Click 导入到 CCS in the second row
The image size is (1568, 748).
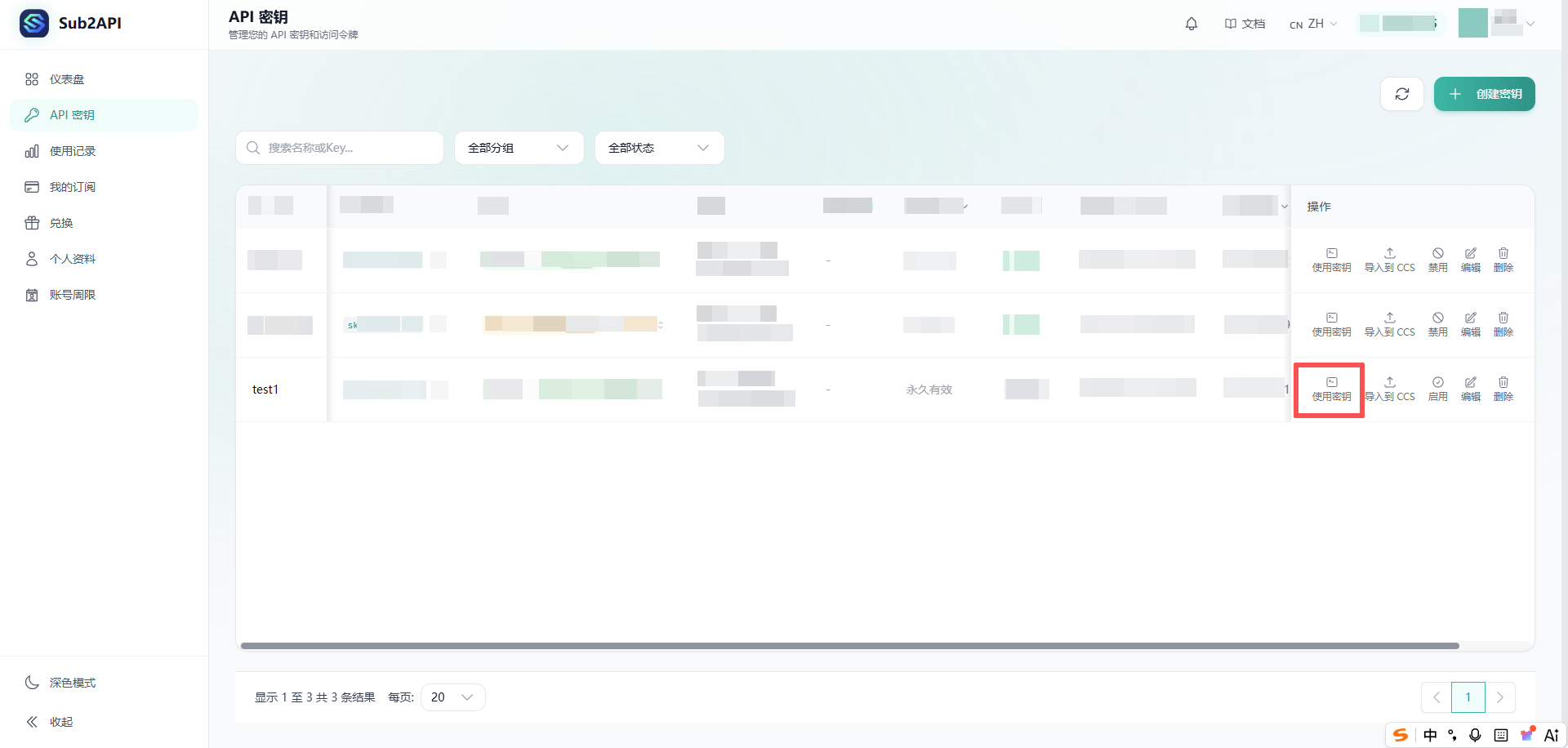pos(1390,325)
